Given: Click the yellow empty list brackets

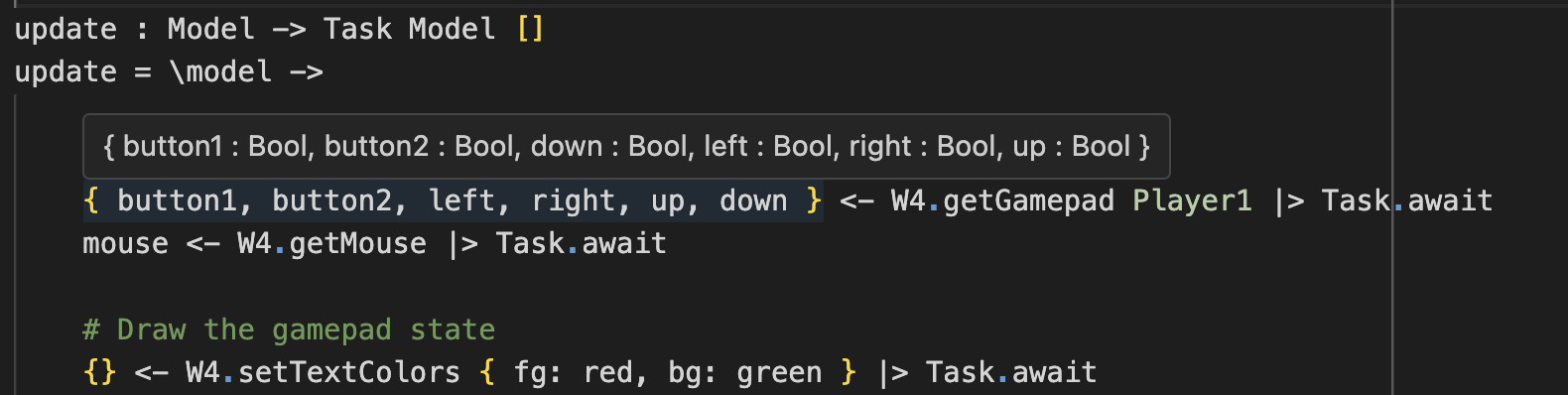Looking at the screenshot, I should (530, 29).
